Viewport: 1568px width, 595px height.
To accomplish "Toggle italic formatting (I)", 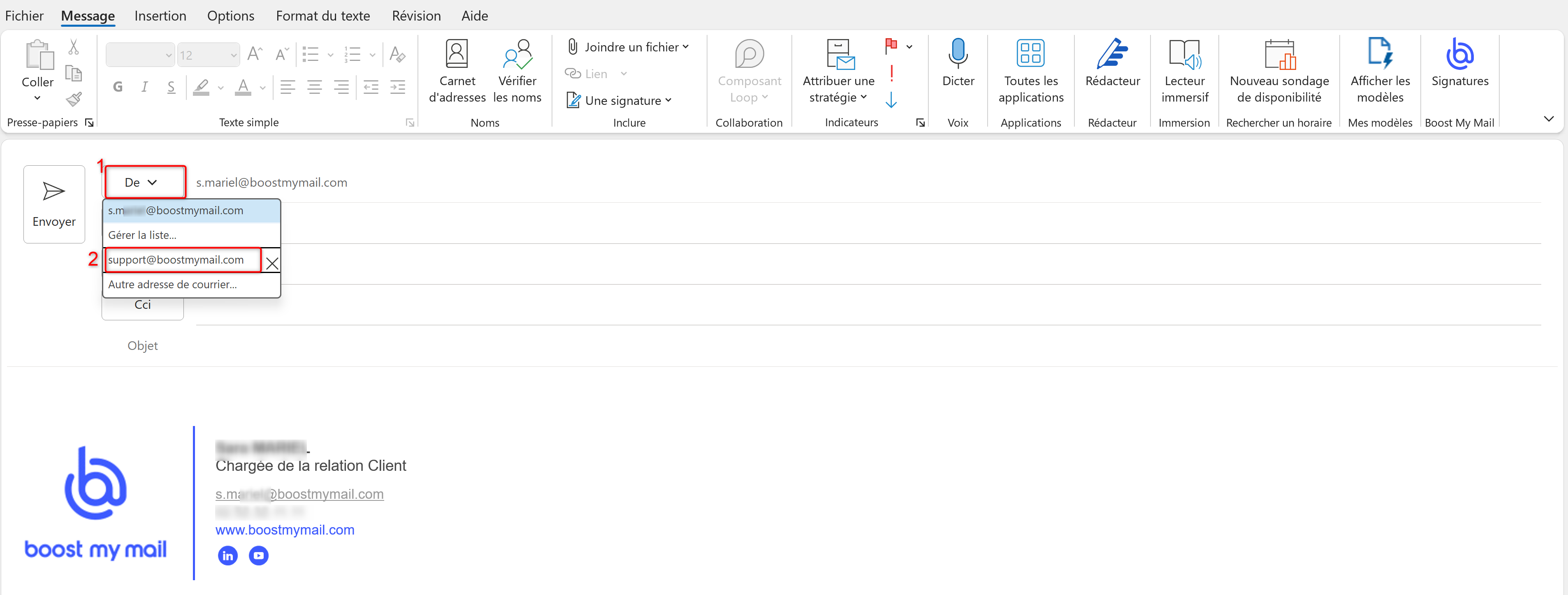I will 144,87.
